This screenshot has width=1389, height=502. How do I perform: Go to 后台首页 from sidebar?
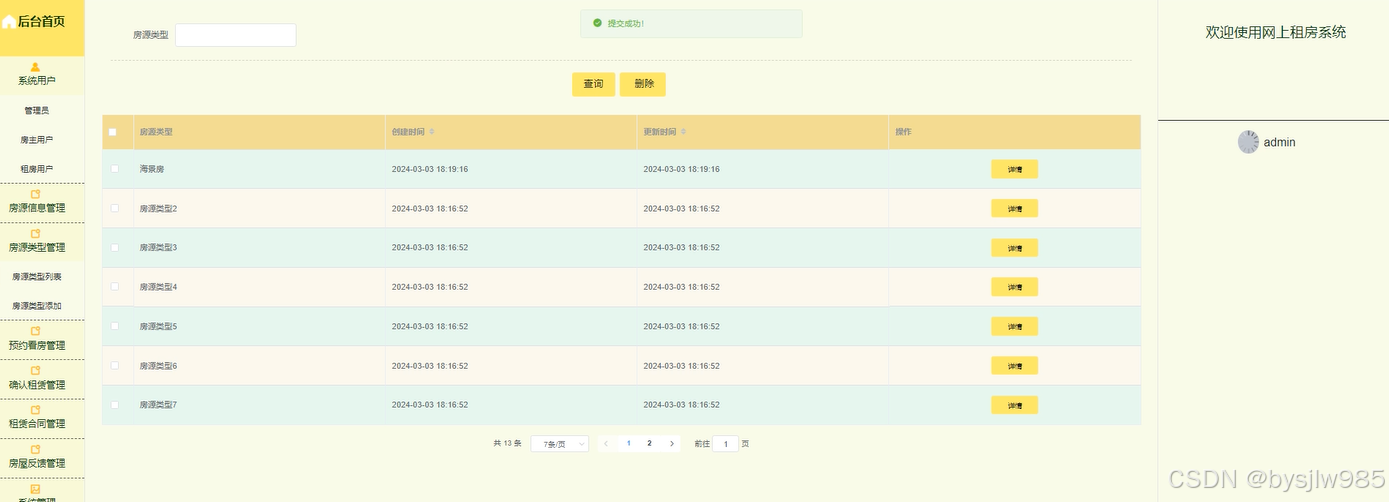(x=42, y=21)
